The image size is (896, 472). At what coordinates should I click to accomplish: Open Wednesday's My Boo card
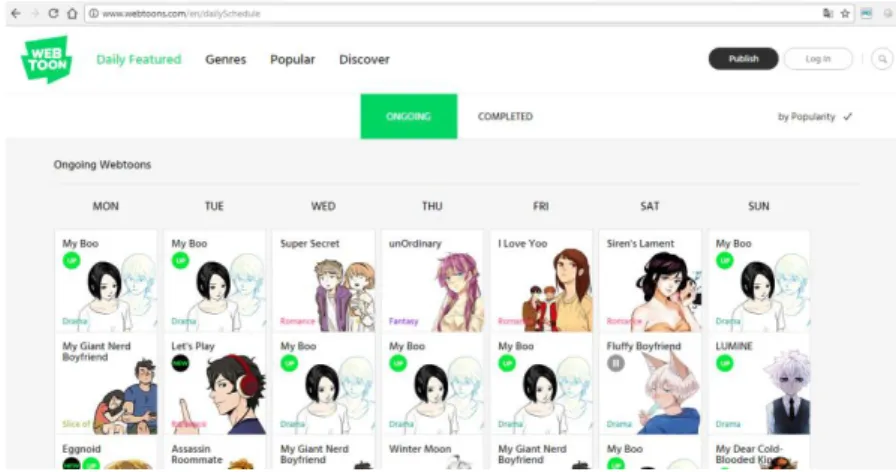point(323,384)
